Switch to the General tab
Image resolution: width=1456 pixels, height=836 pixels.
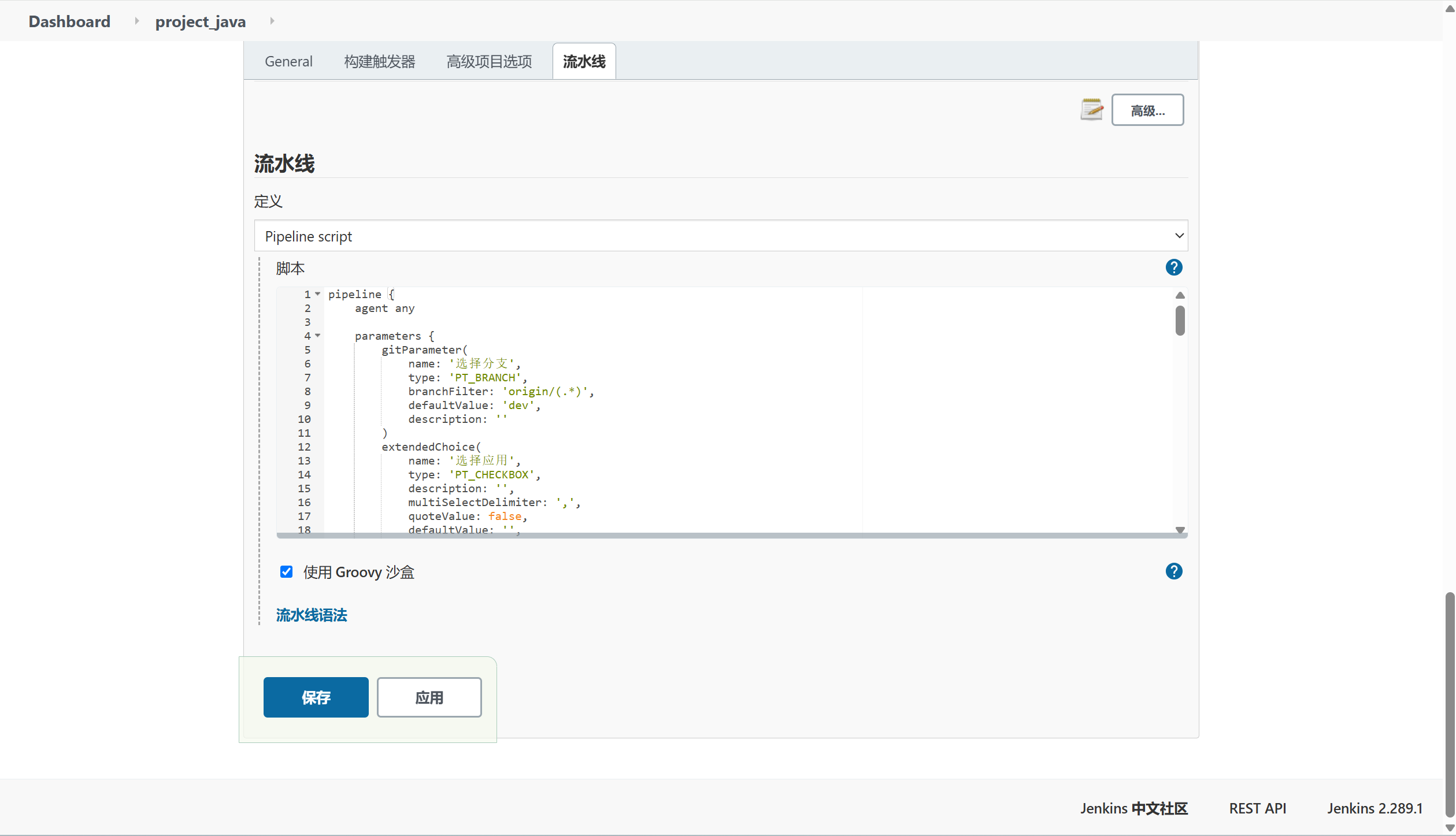(288, 61)
